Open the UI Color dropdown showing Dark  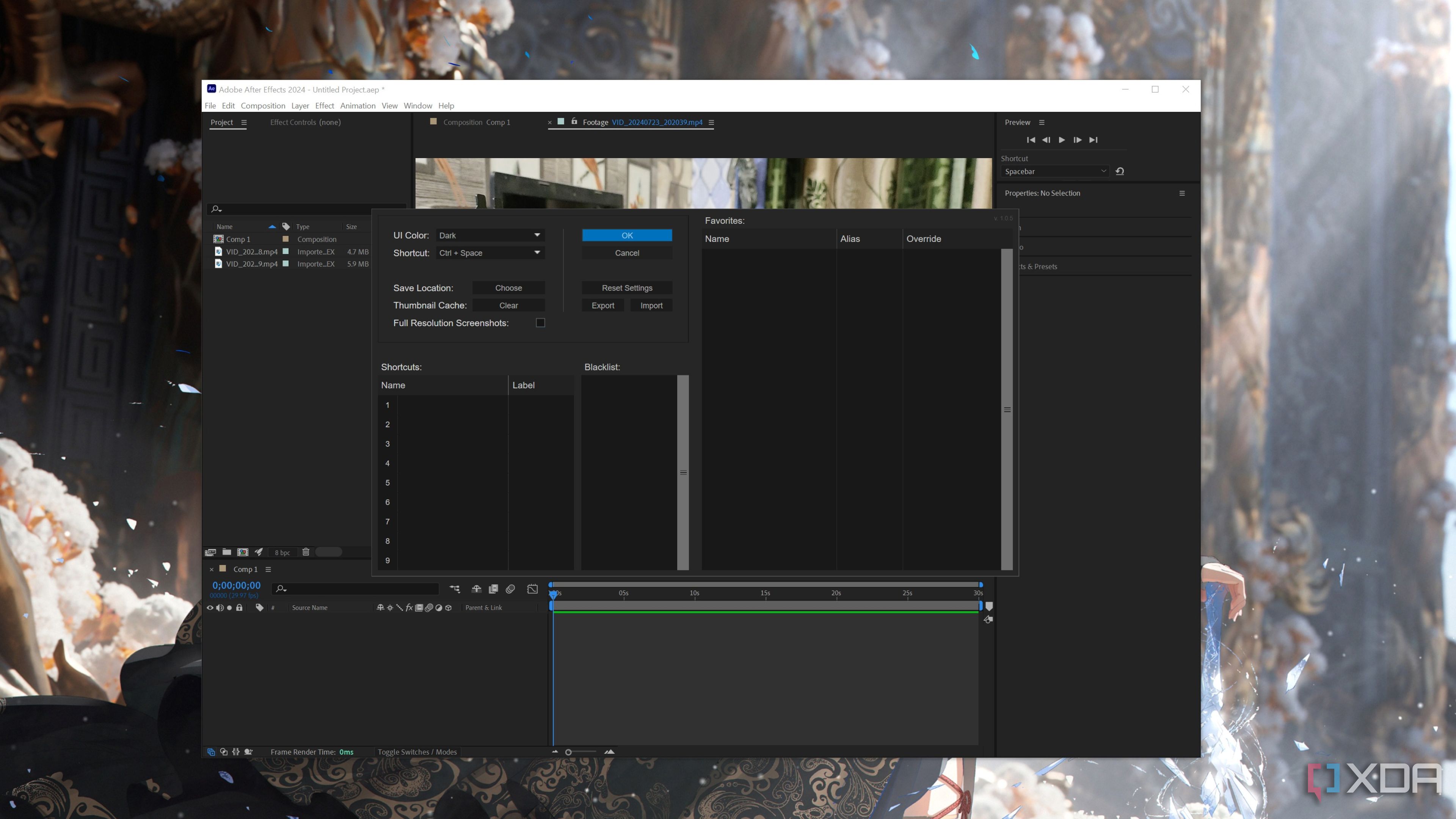[490, 235]
